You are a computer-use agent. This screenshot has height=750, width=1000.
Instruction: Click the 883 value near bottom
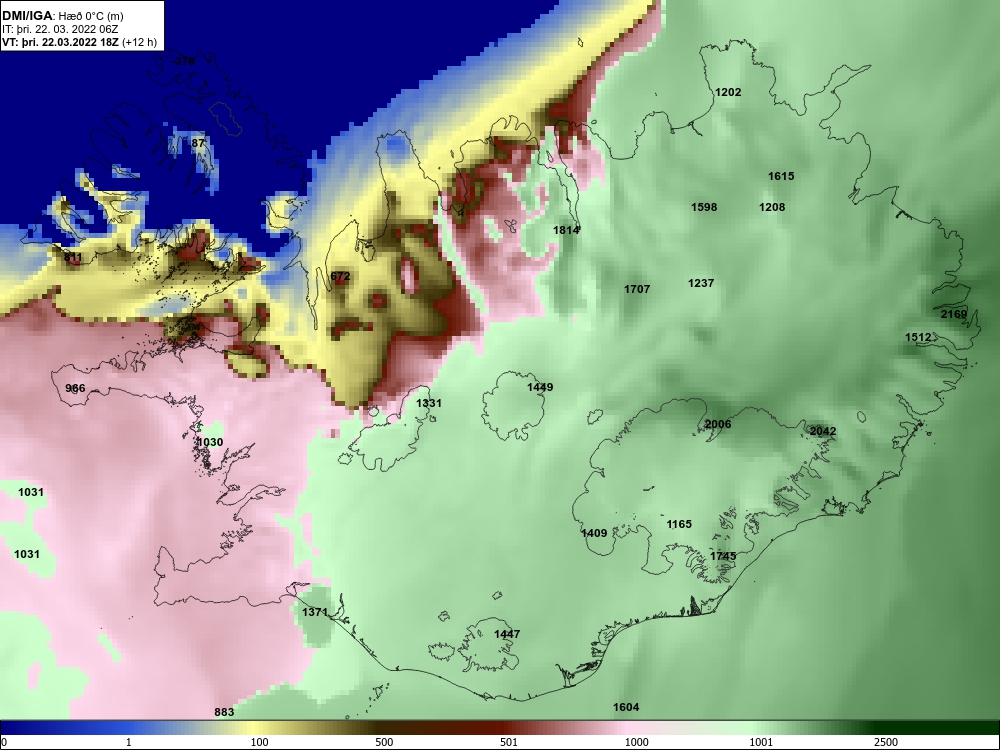[x=224, y=712]
